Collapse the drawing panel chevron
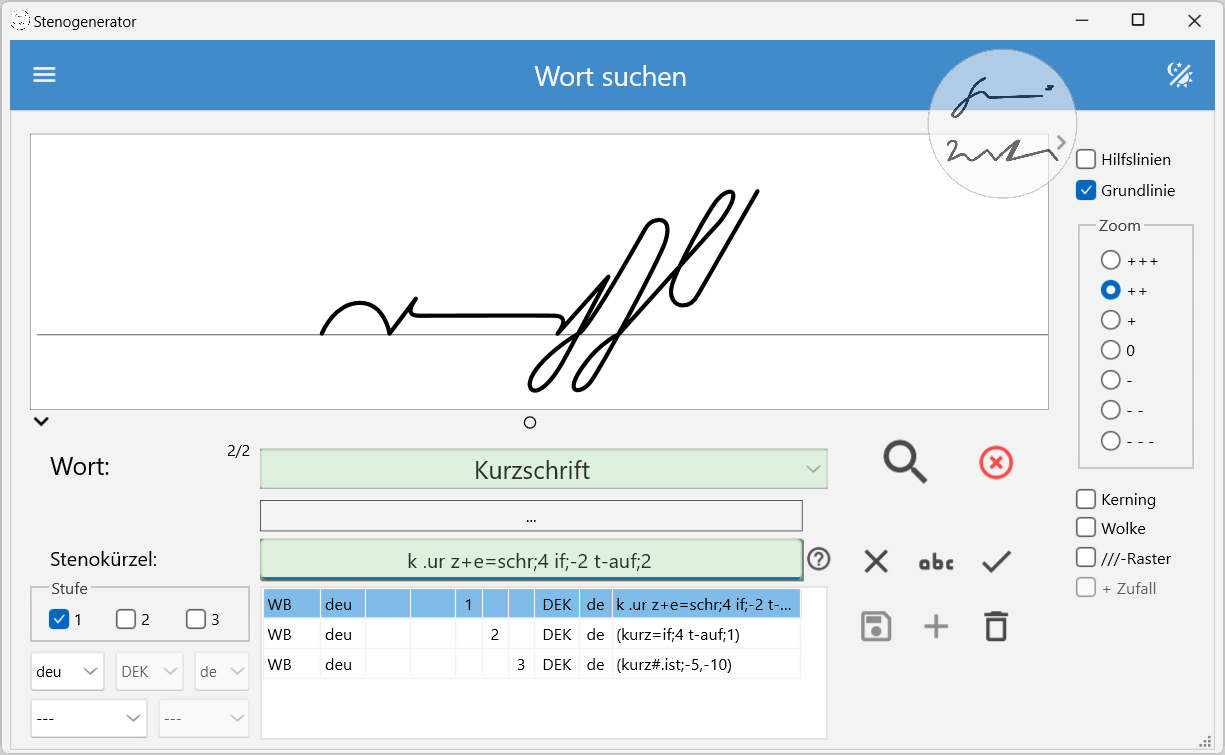 41,421
